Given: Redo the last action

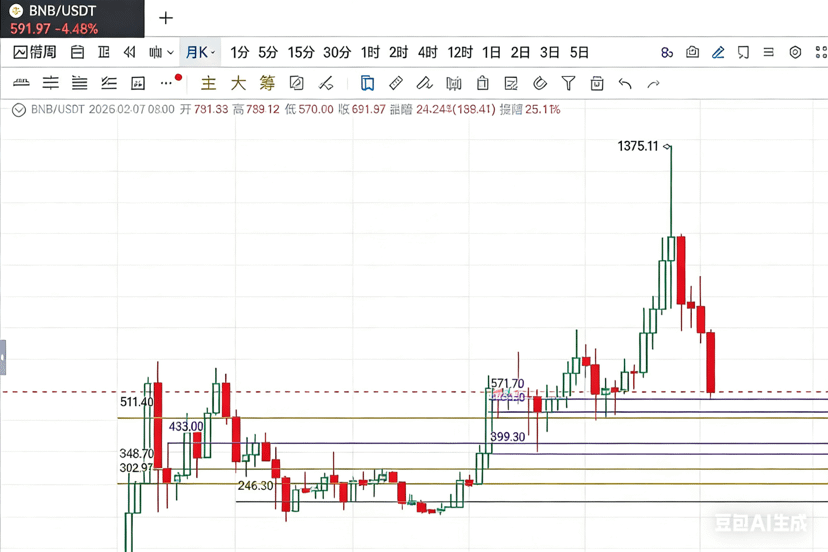Looking at the screenshot, I should 654,83.
